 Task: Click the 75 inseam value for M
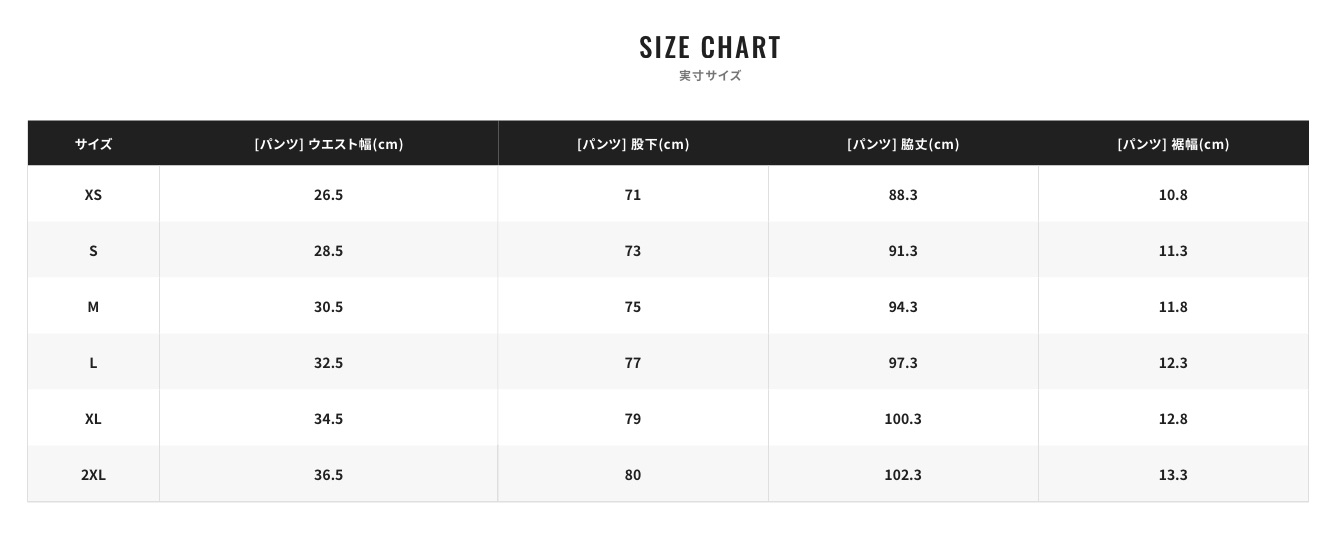coord(633,307)
